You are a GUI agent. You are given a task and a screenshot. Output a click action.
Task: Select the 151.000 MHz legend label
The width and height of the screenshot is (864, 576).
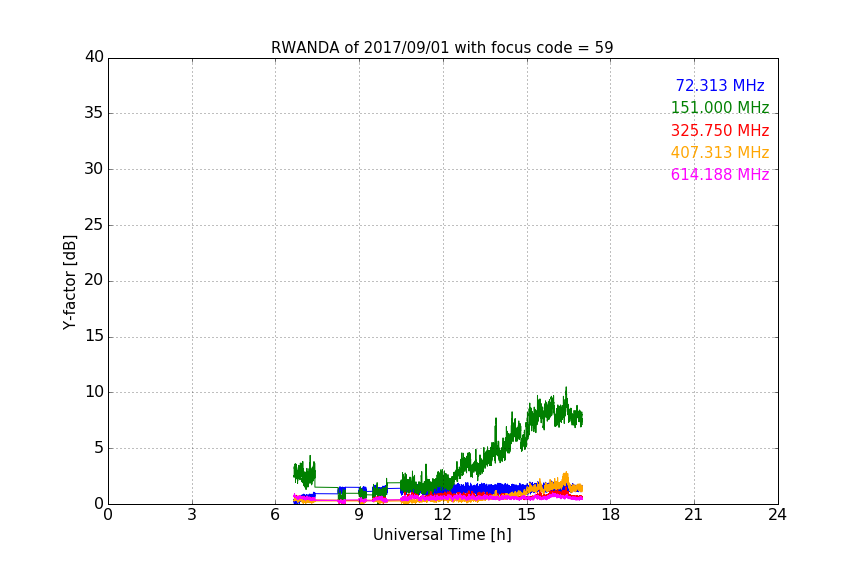[720, 107]
